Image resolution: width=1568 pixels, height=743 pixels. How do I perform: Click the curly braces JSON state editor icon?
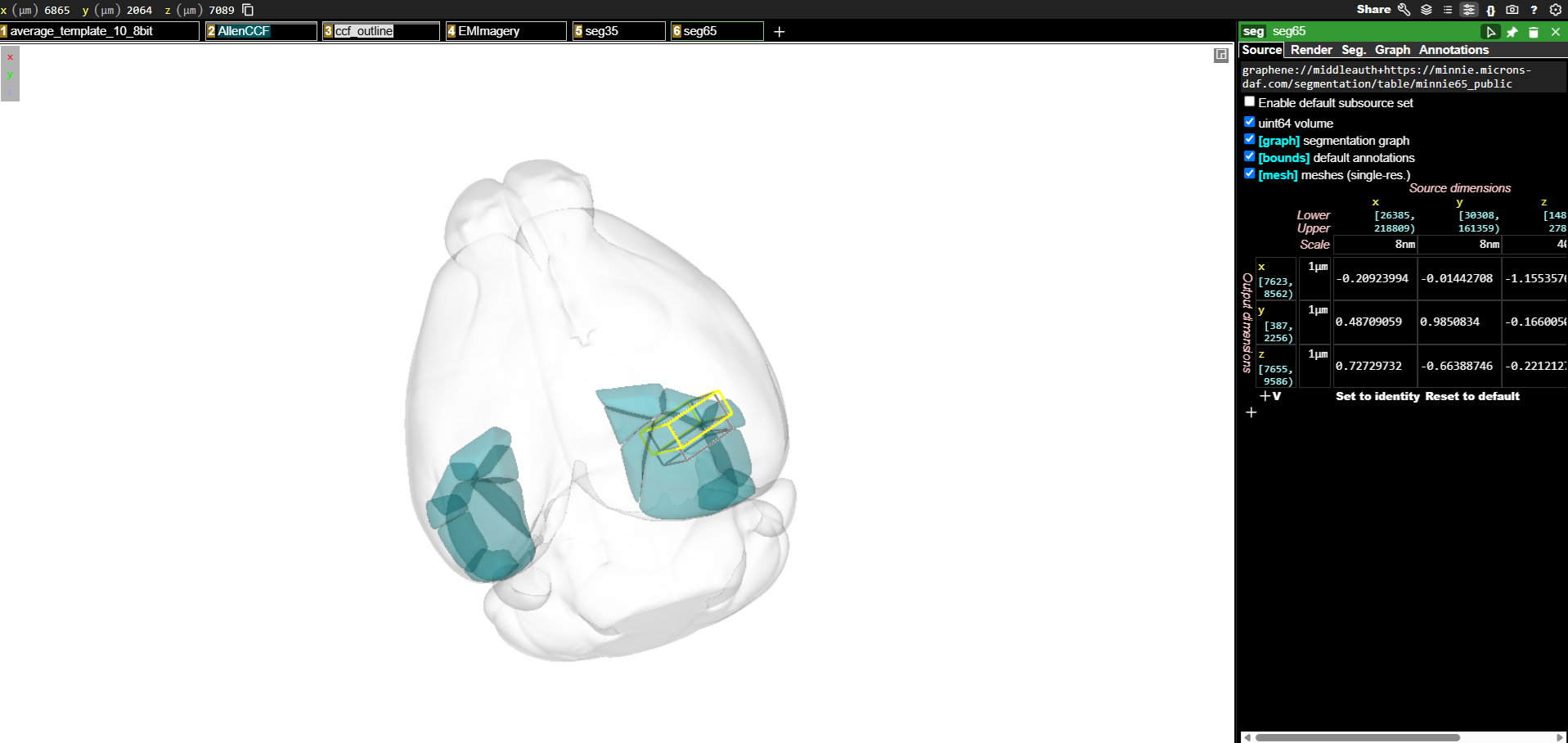1491,10
